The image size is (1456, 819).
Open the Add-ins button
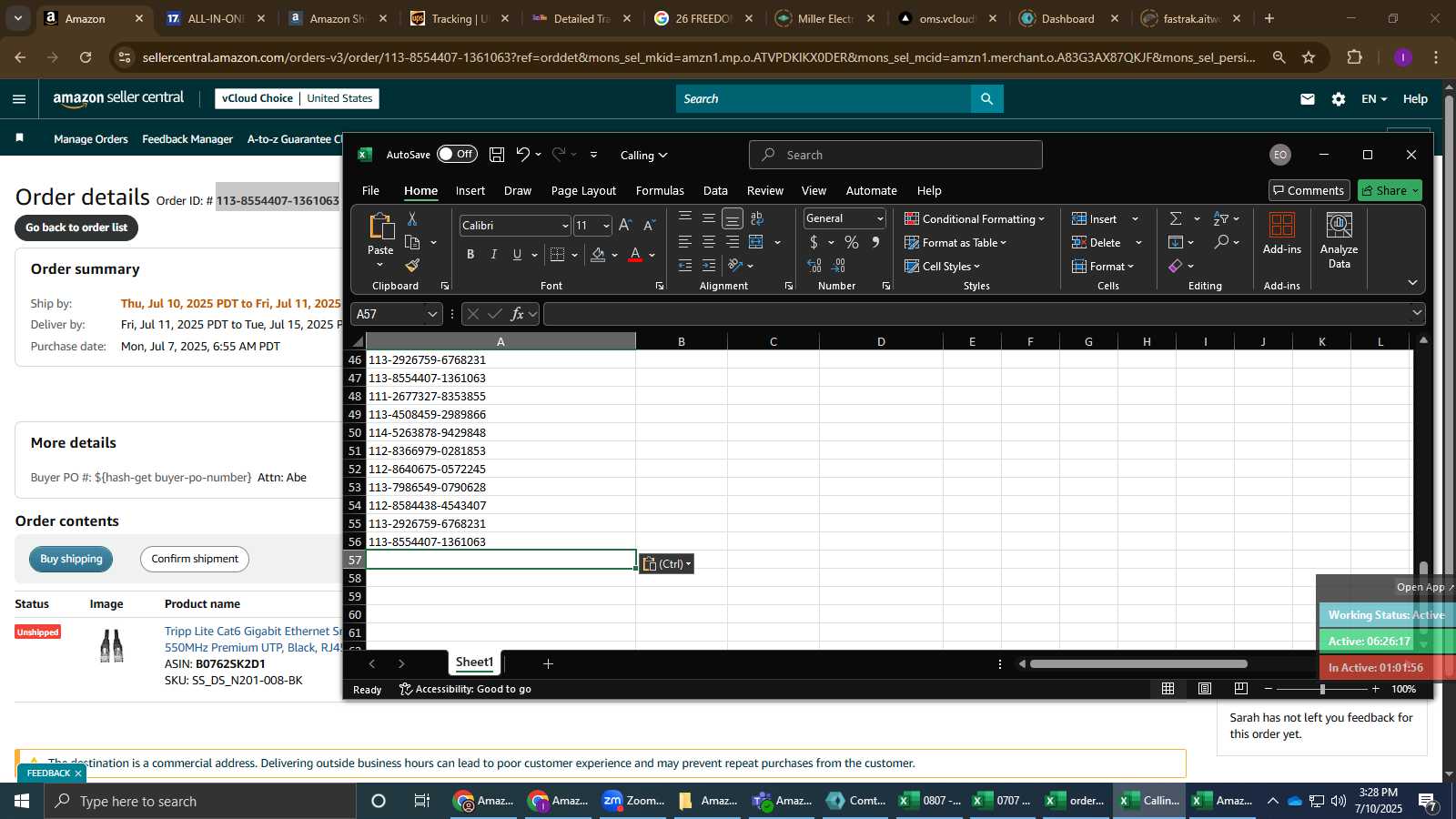1282,234
